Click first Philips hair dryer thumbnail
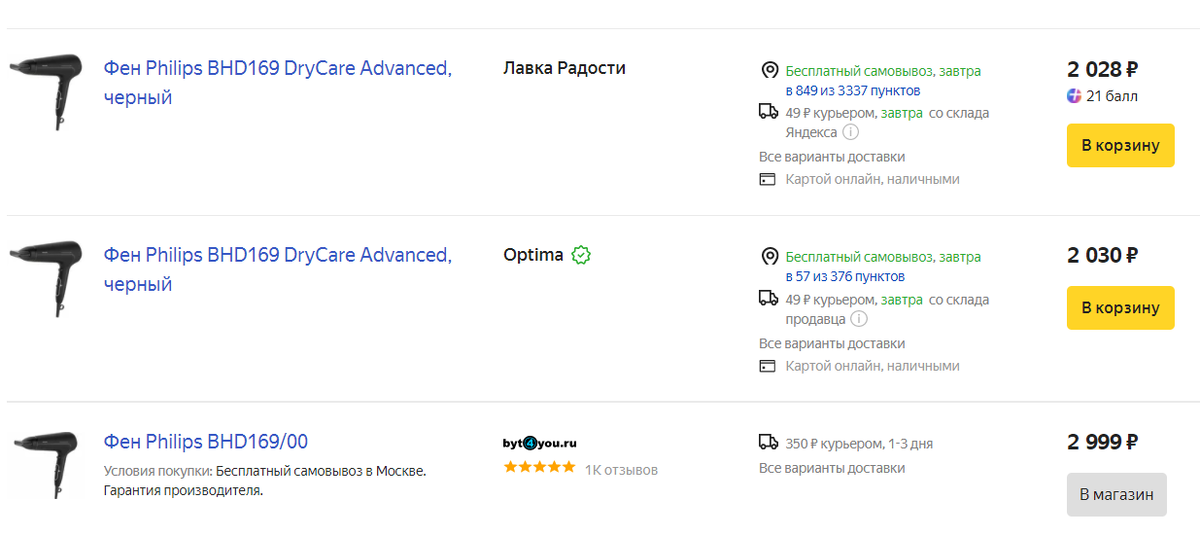This screenshot has width=1200, height=536. (46, 89)
